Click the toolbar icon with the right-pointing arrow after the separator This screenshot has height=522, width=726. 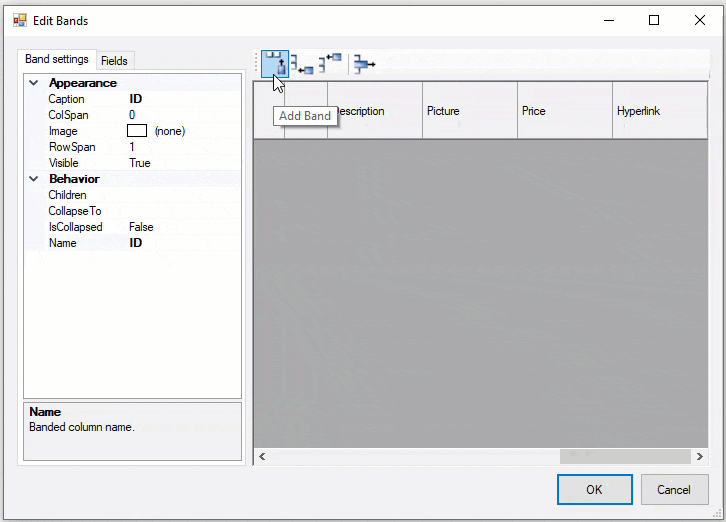pos(364,64)
